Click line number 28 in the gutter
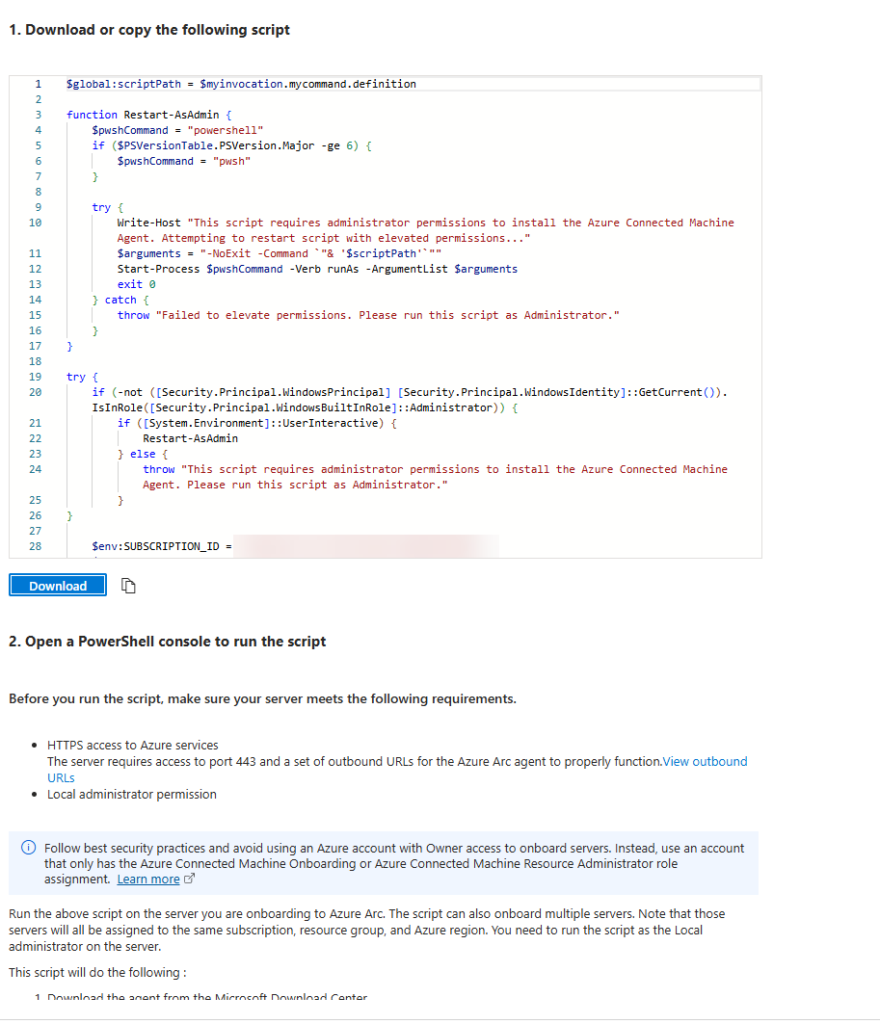 [x=35, y=546]
